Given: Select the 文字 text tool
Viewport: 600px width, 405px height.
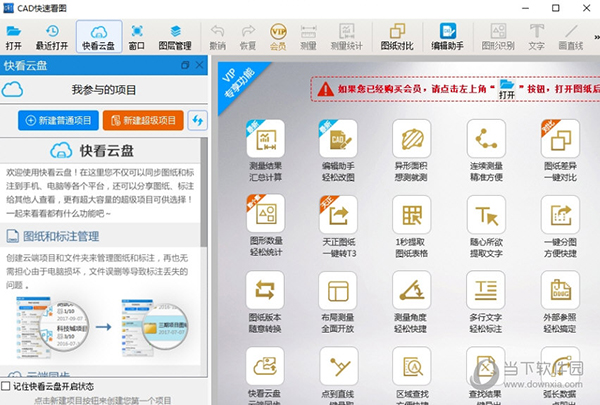Looking at the screenshot, I should (536, 37).
